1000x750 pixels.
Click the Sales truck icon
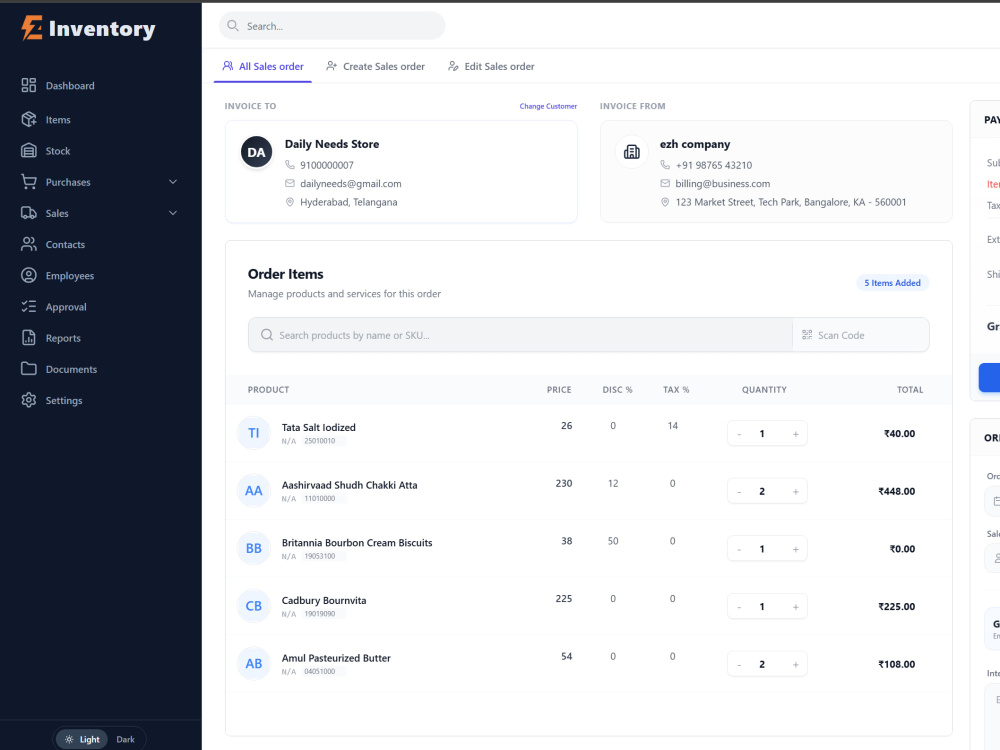[29, 213]
